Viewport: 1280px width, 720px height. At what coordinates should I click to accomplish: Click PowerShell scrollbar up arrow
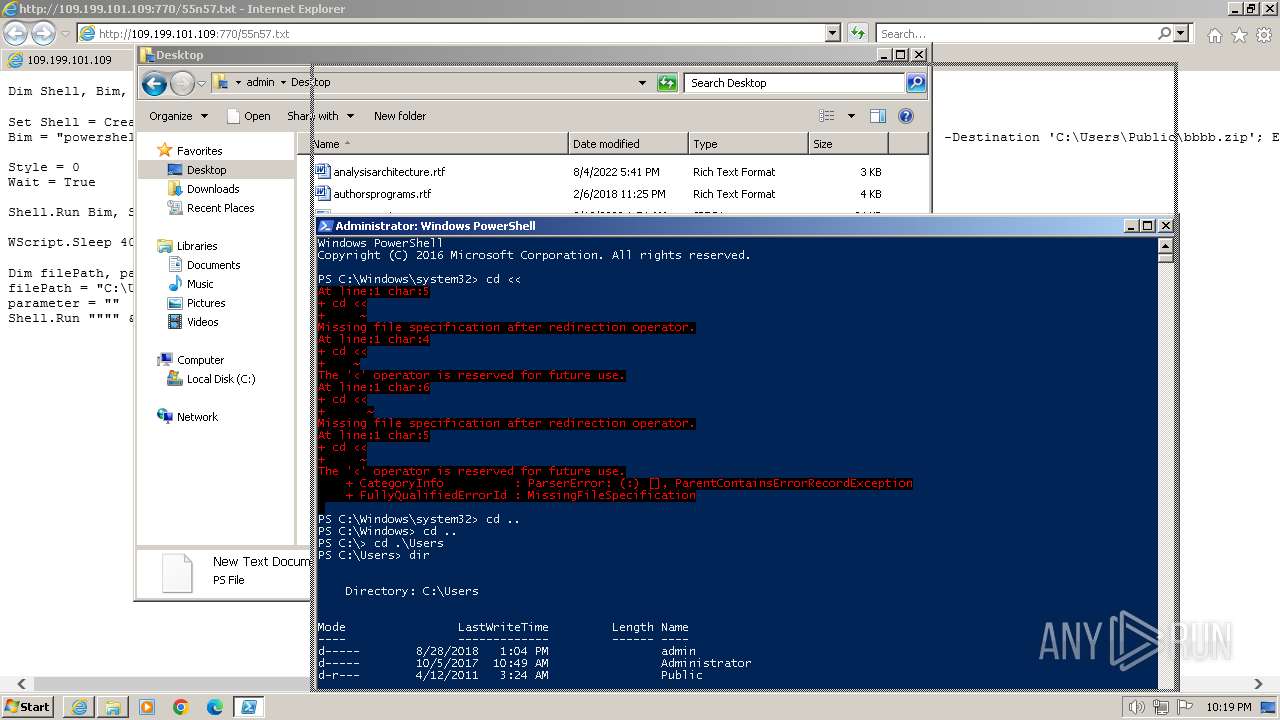(1165, 245)
